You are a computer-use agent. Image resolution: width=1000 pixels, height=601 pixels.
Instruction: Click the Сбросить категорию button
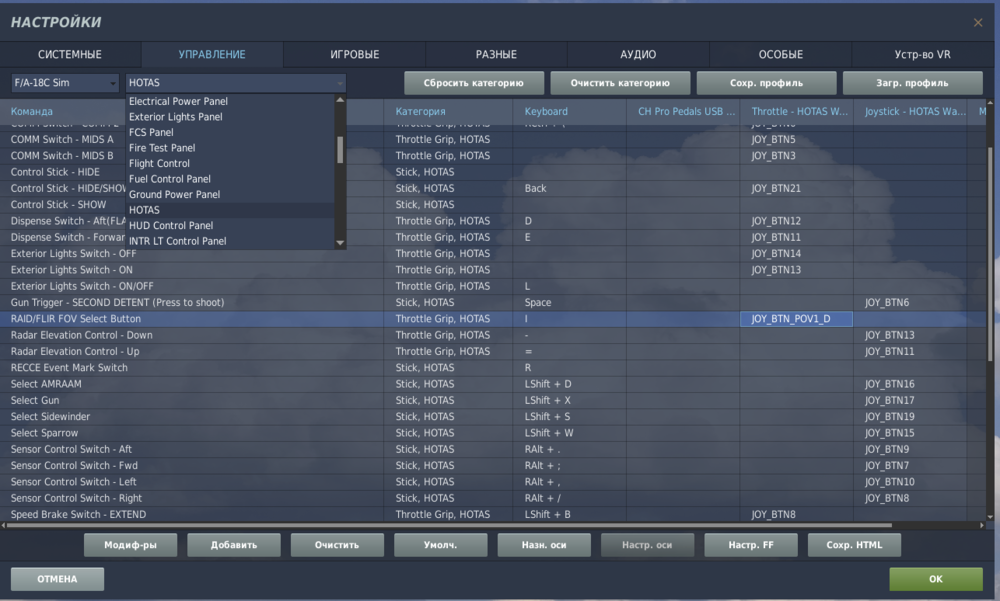(474, 83)
